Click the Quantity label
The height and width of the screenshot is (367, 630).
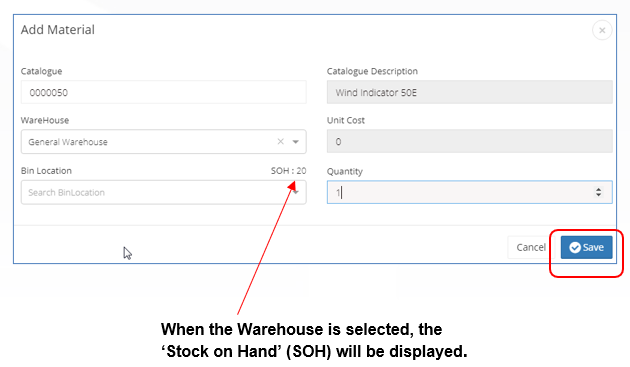(345, 172)
